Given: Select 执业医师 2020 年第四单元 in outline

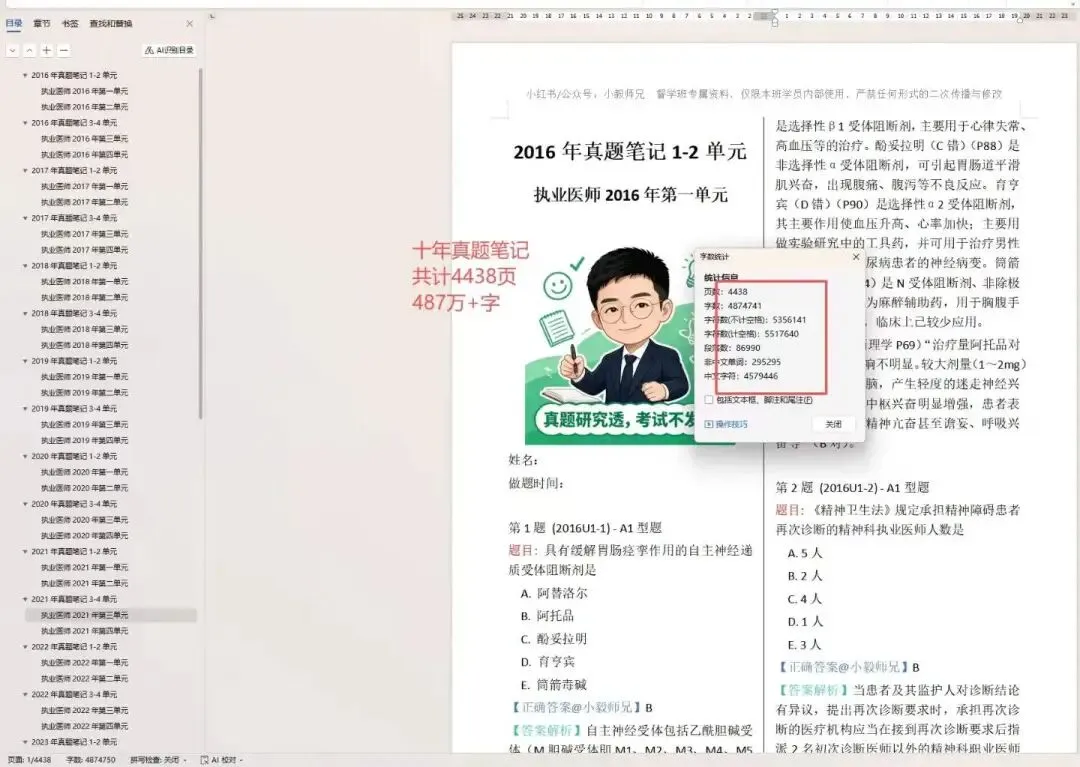Looking at the screenshot, I should [x=84, y=535].
